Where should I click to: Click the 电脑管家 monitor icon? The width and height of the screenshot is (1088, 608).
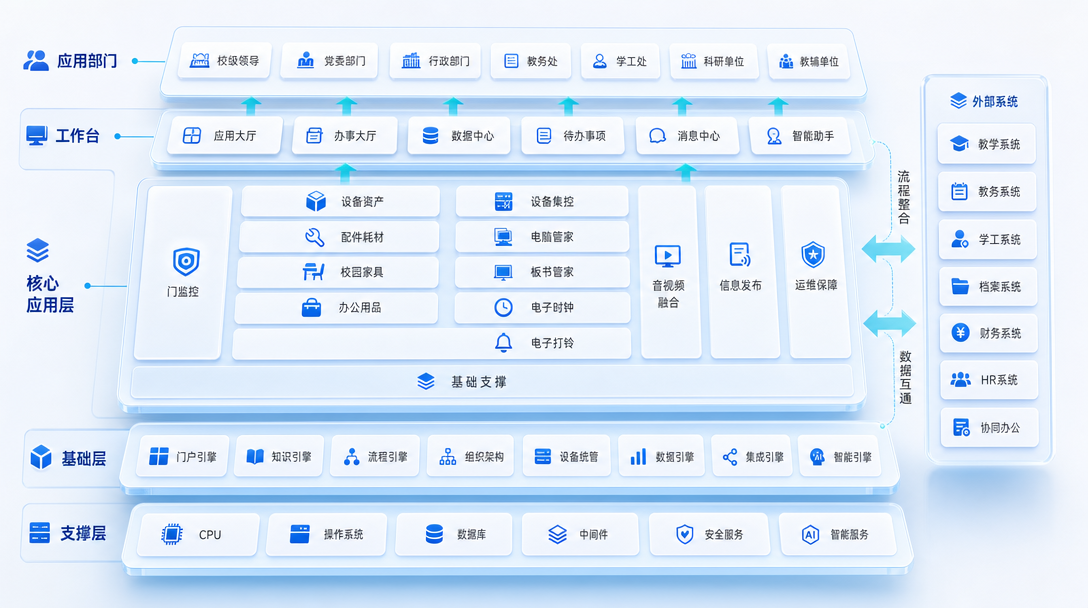[x=503, y=237]
